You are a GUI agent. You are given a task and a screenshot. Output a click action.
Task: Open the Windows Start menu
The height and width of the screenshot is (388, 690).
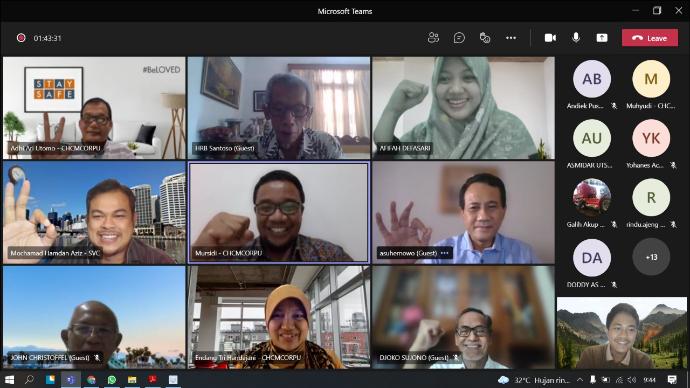pos(9,379)
